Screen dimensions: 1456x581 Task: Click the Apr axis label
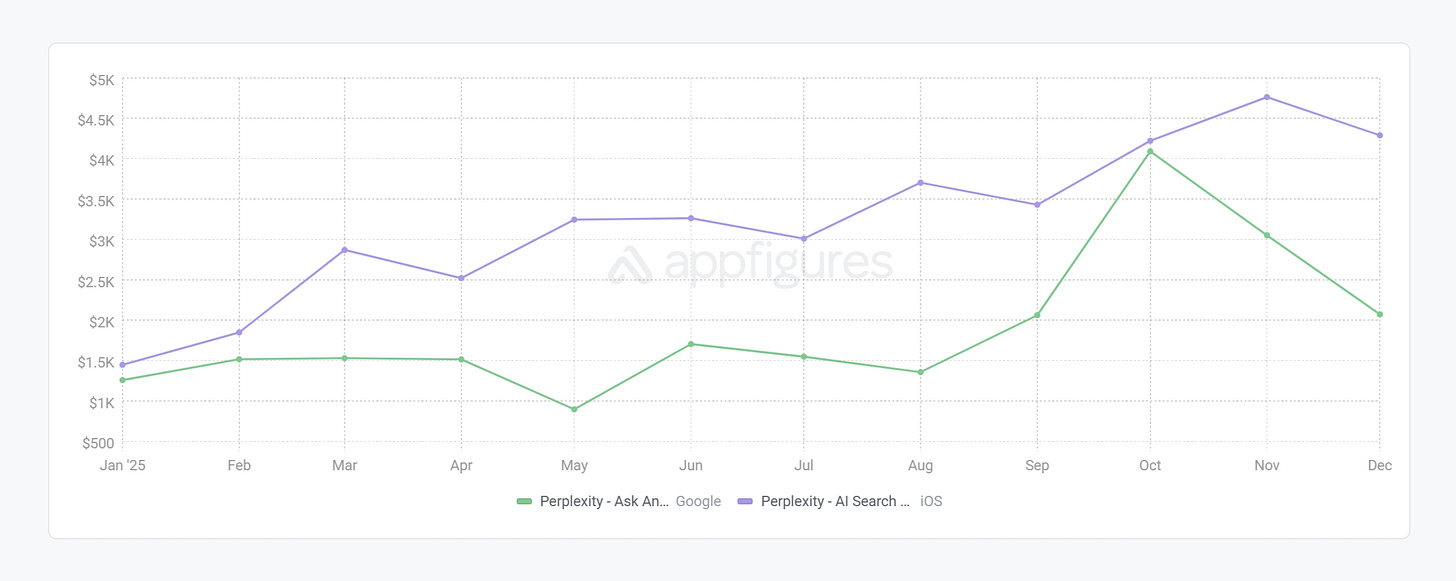tap(461, 466)
